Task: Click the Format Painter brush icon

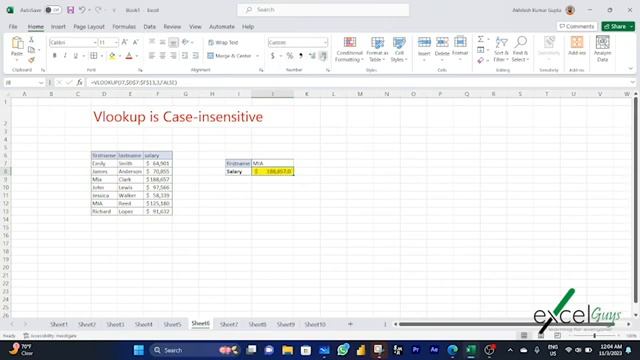Action: pos(31,60)
